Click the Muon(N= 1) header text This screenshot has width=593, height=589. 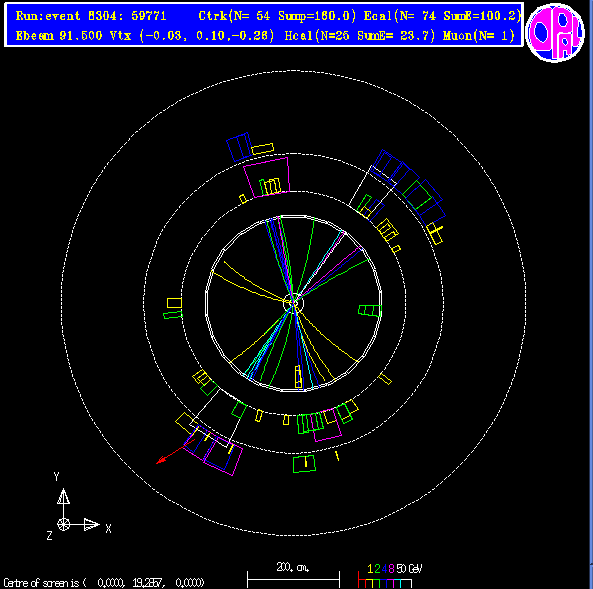pyautogui.click(x=479, y=36)
